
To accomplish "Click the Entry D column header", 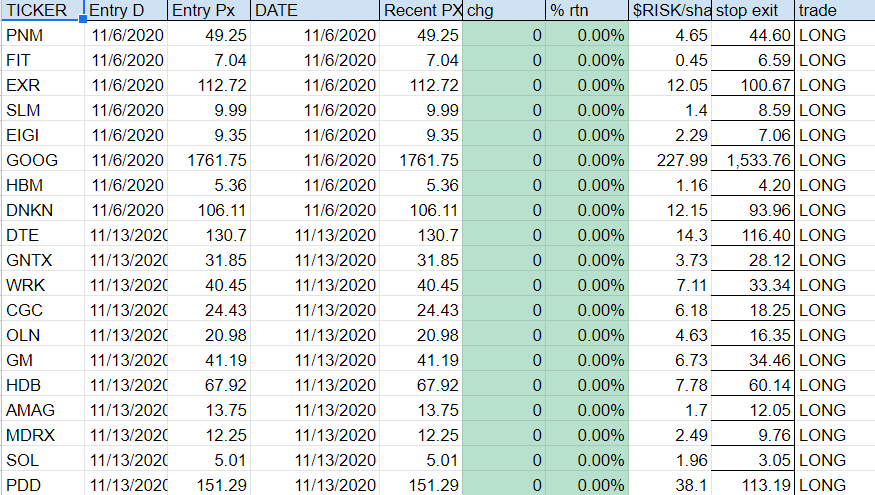I will pyautogui.click(x=126, y=10).
